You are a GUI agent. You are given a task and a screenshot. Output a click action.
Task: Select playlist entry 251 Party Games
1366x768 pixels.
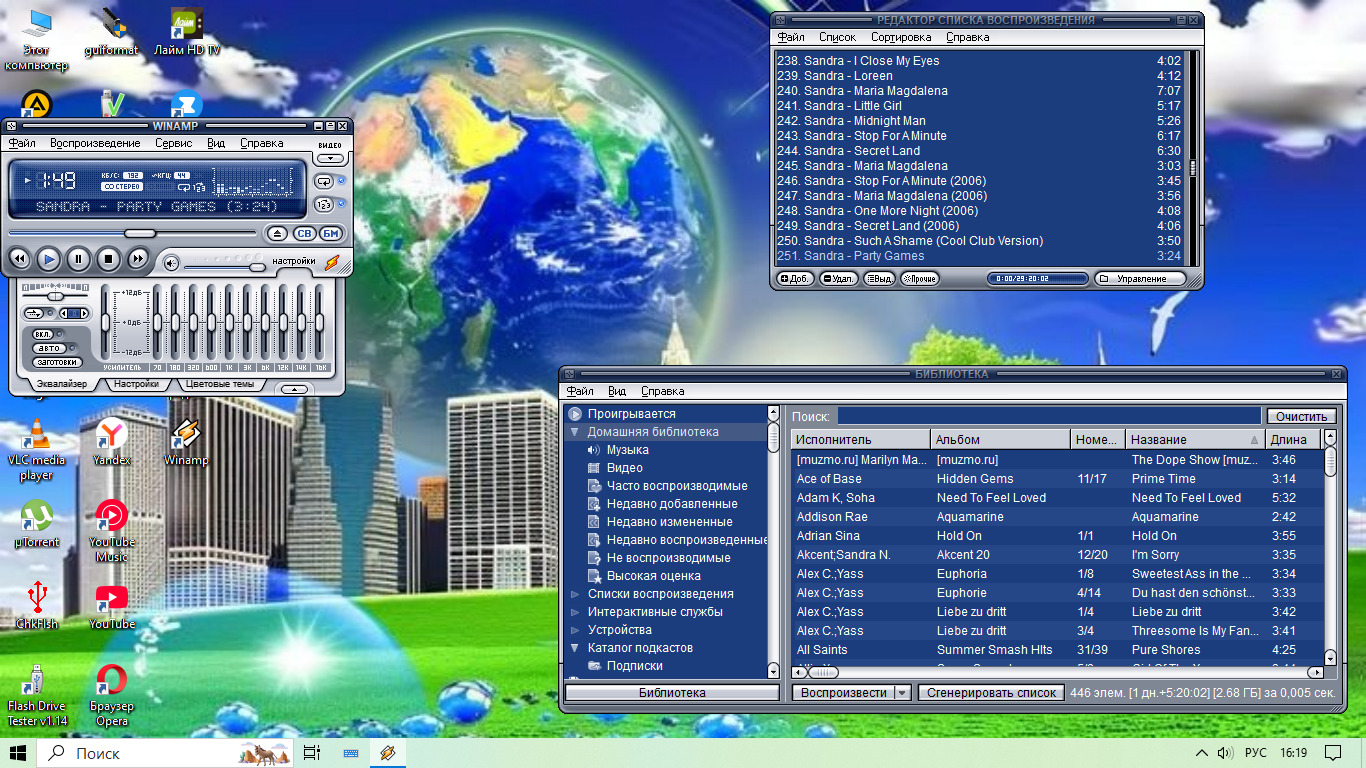[979, 256]
